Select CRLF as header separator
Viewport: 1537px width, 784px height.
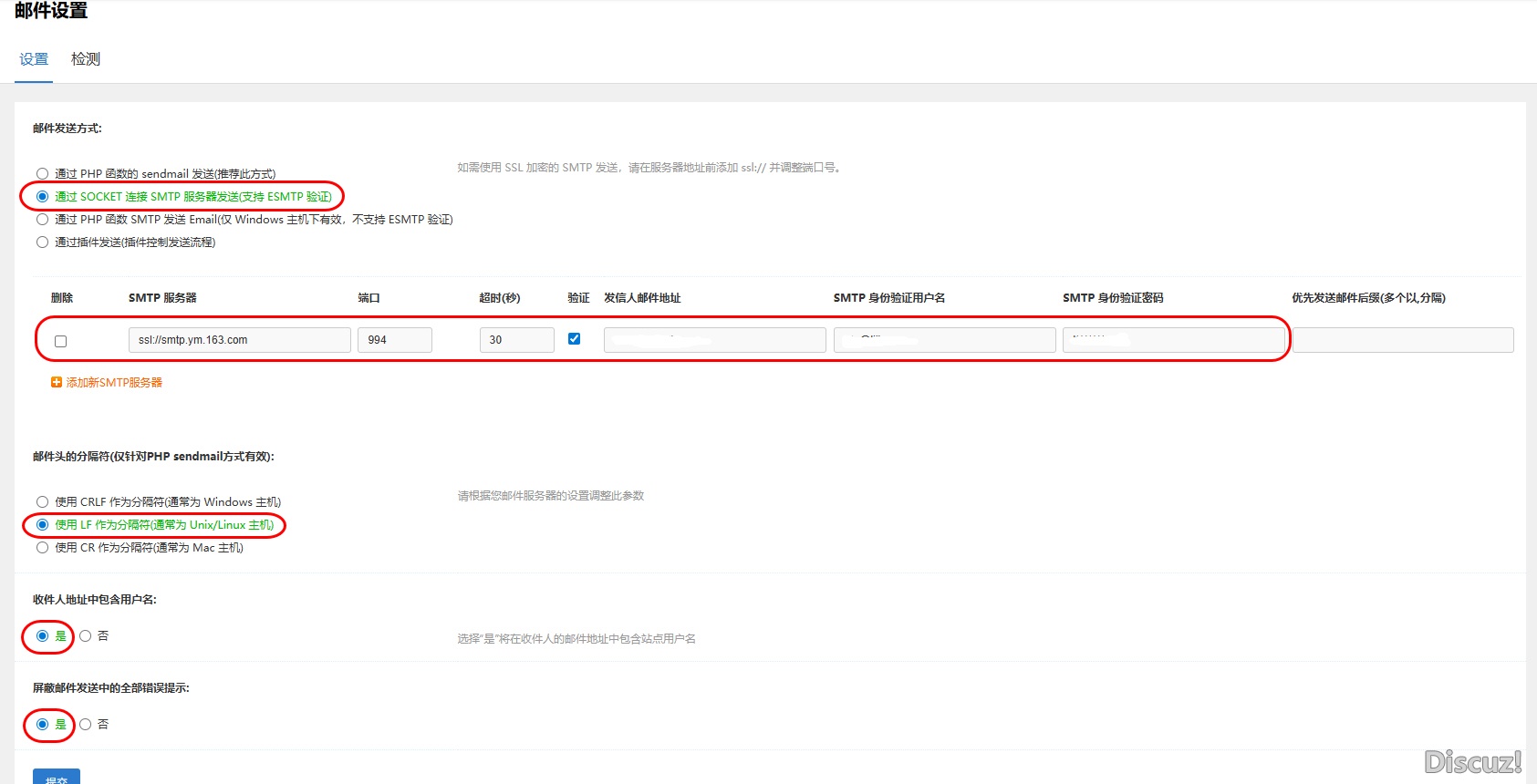point(43,502)
